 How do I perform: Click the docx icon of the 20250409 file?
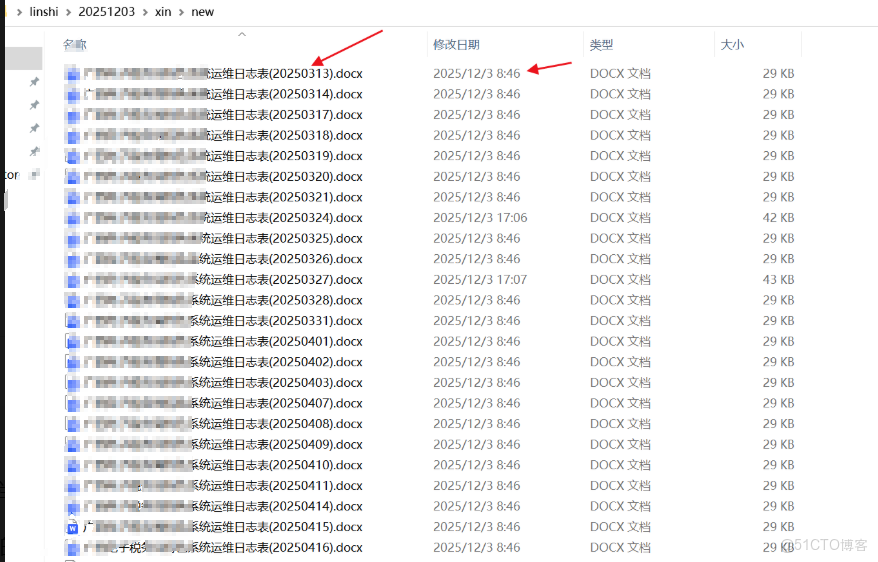pyautogui.click(x=72, y=445)
